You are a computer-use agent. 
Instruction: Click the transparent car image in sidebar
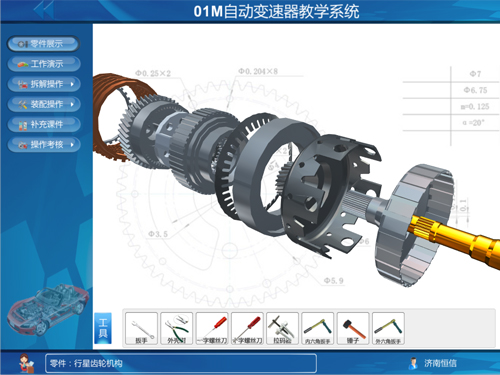click(x=47, y=309)
